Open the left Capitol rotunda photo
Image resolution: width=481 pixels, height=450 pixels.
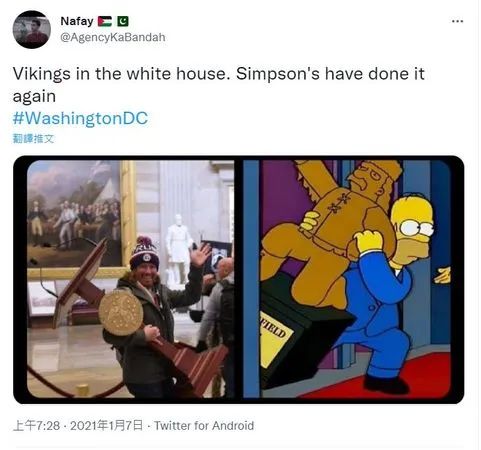(130, 279)
